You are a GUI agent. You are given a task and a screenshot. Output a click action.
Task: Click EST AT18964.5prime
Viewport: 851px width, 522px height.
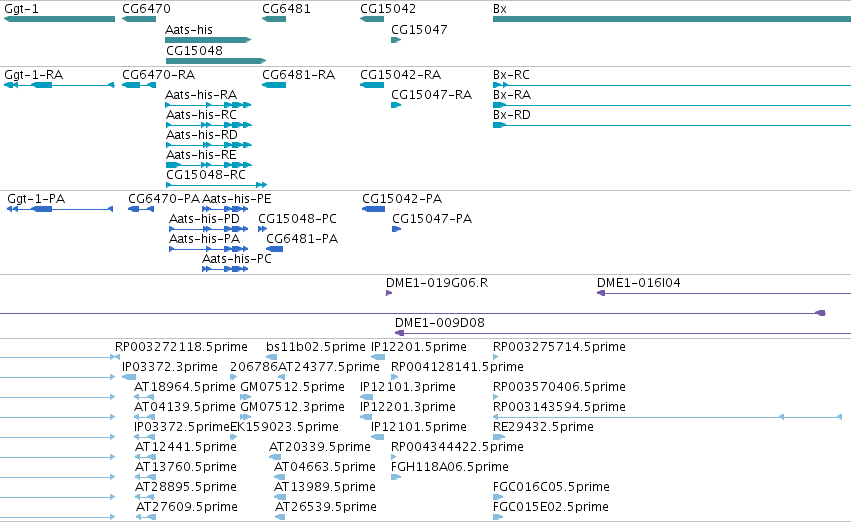point(185,387)
